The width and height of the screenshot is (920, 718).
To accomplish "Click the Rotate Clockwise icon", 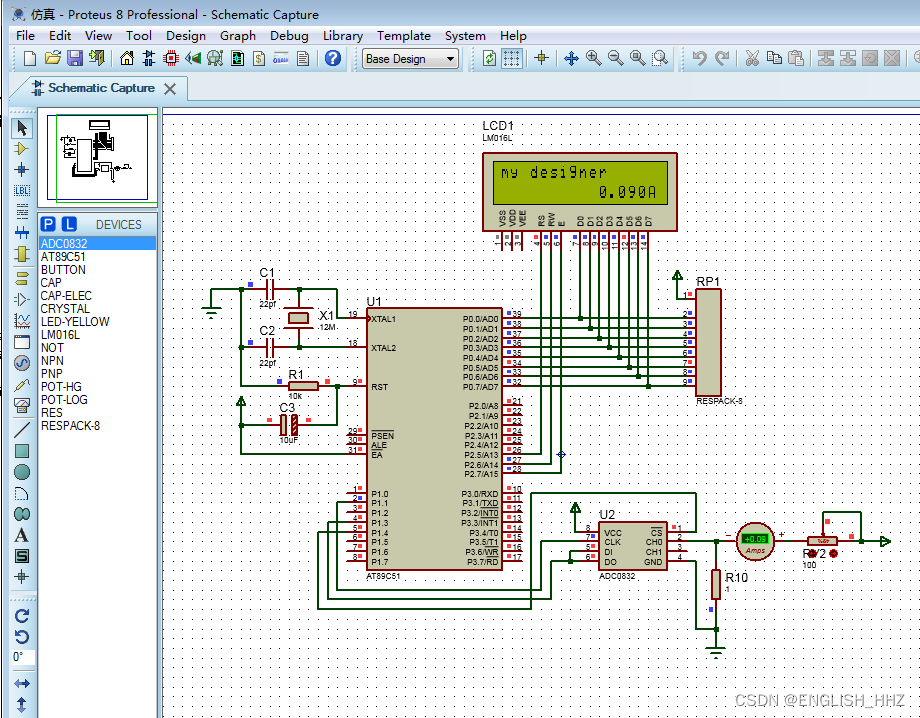I will click(x=22, y=616).
